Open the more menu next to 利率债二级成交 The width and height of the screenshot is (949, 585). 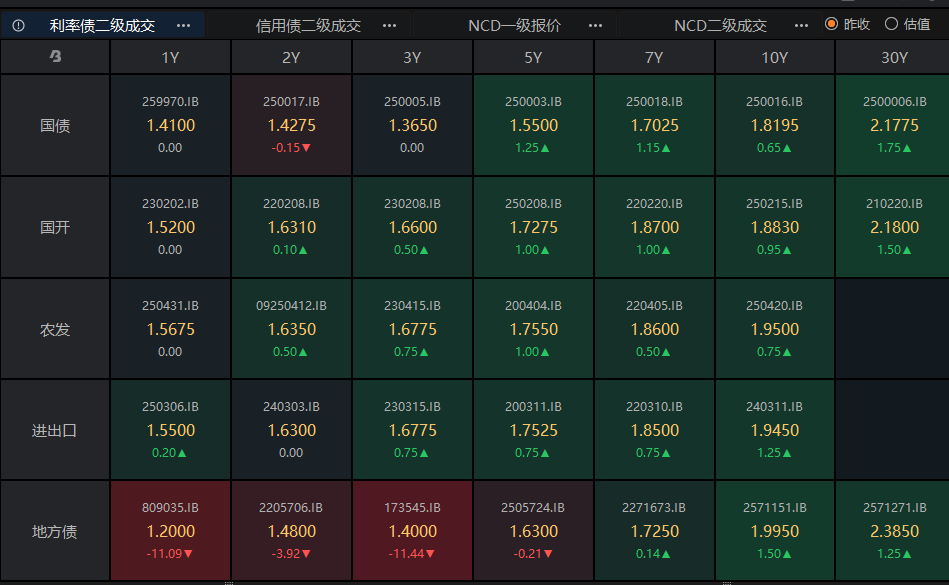(183, 25)
